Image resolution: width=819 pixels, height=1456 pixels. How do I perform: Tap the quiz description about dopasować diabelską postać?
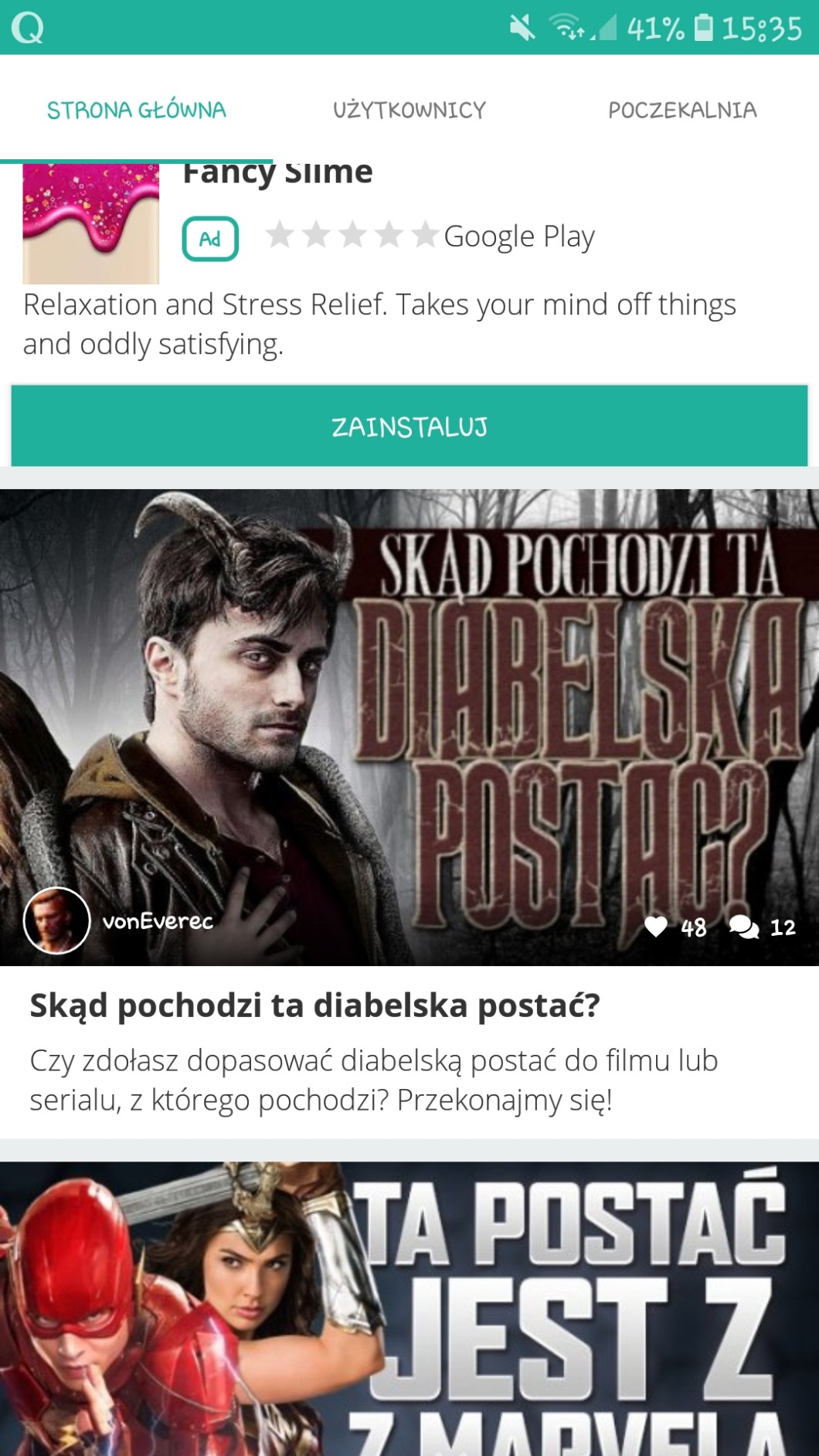pos(374,1080)
